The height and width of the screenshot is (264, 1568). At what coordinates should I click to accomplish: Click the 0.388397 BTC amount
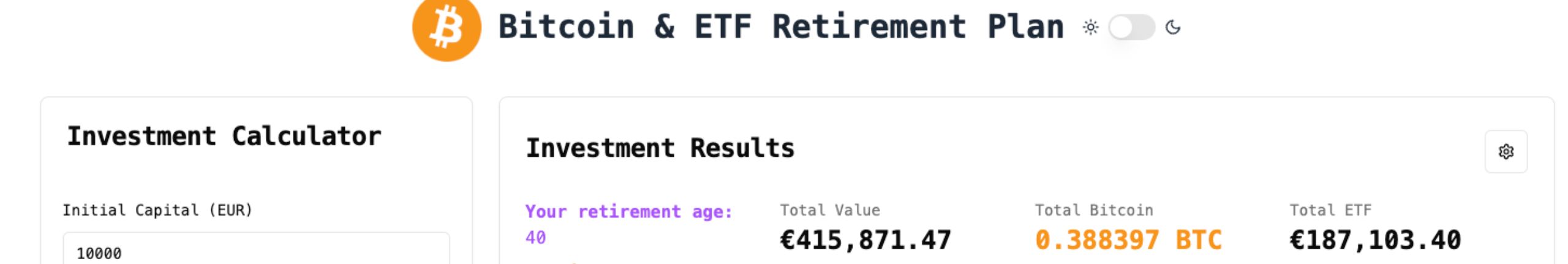pos(1128,240)
